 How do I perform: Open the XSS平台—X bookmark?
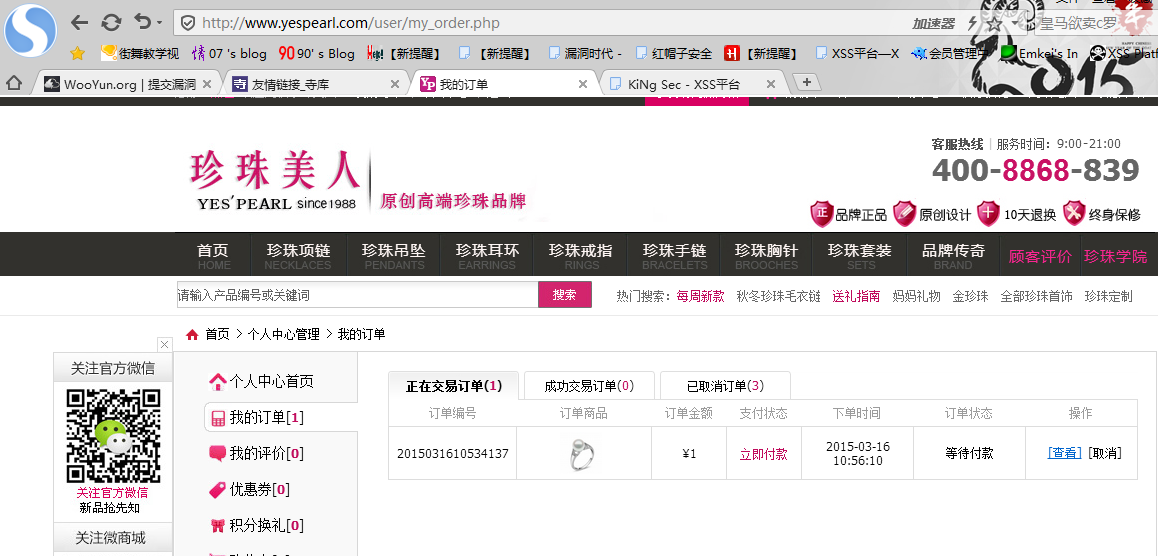point(857,53)
